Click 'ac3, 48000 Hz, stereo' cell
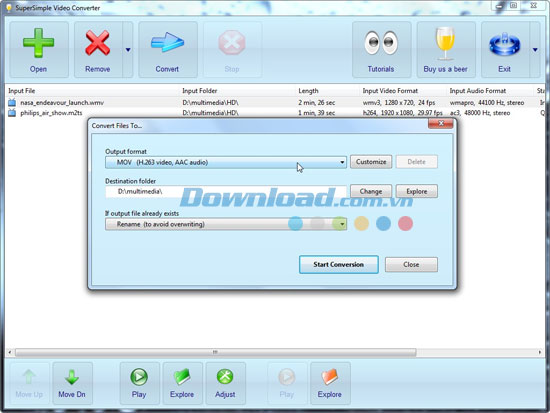 click(x=480, y=113)
